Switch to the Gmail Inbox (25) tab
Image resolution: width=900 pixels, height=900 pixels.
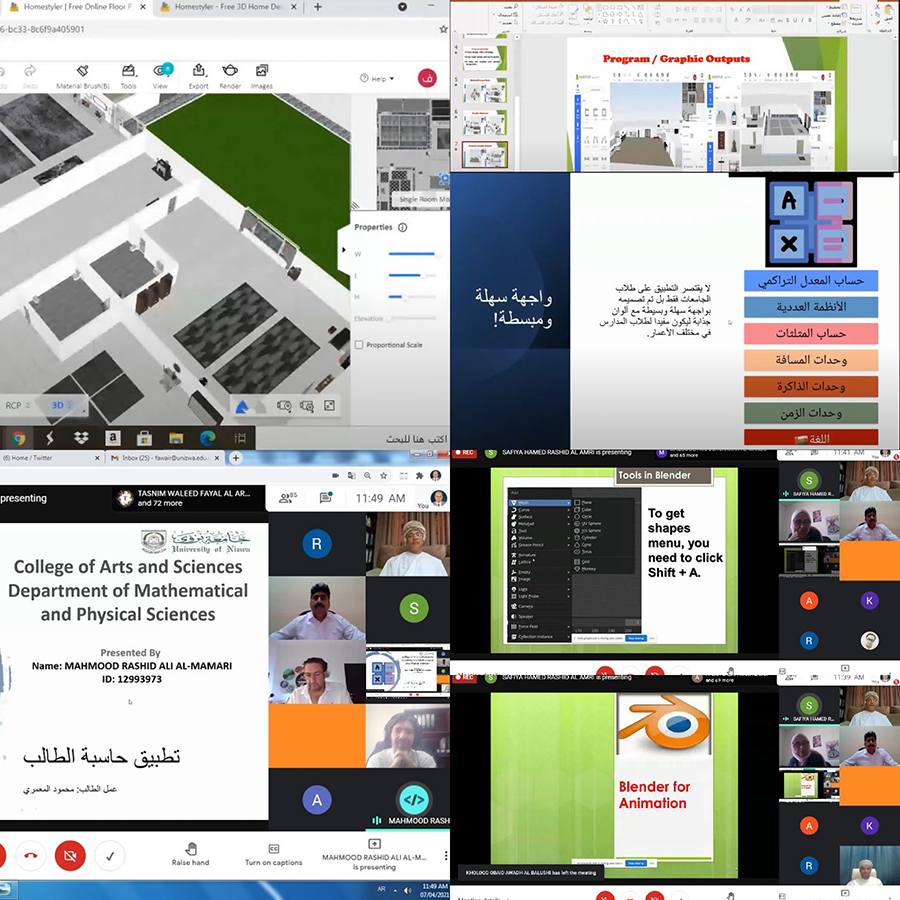point(165,458)
